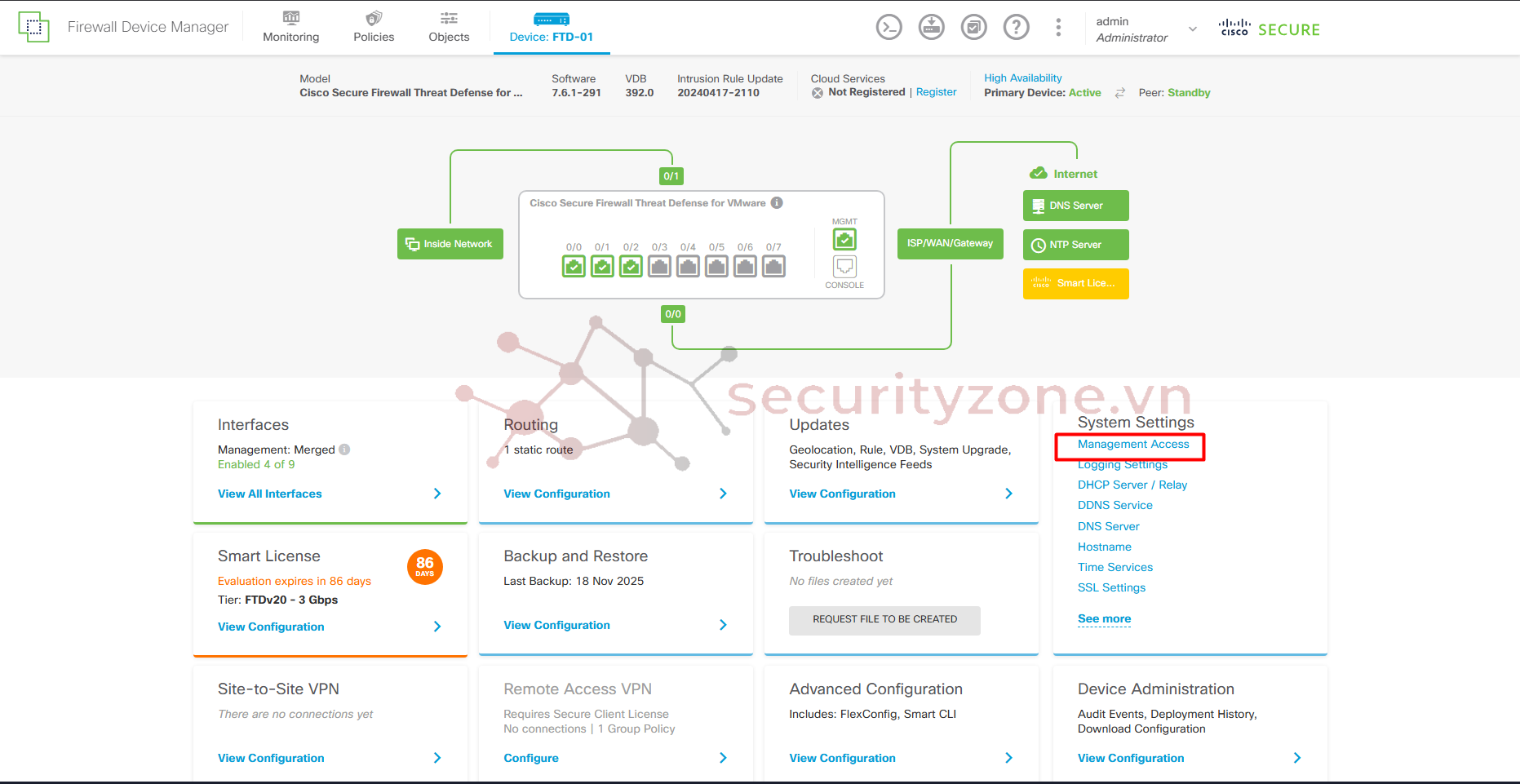Viewport: 1520px width, 784px height.
Task: Open the CLI console icon
Action: [889, 28]
